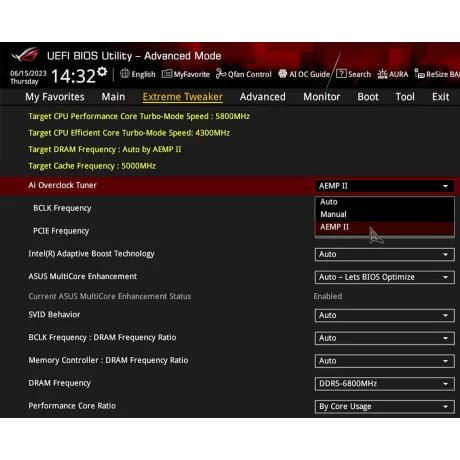Click the 06/15/2023 date text

click(28, 73)
